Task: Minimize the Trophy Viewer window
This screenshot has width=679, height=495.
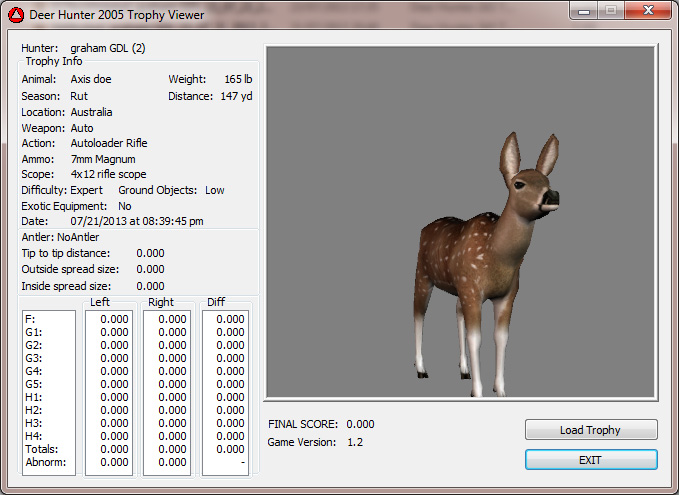Action: (584, 10)
